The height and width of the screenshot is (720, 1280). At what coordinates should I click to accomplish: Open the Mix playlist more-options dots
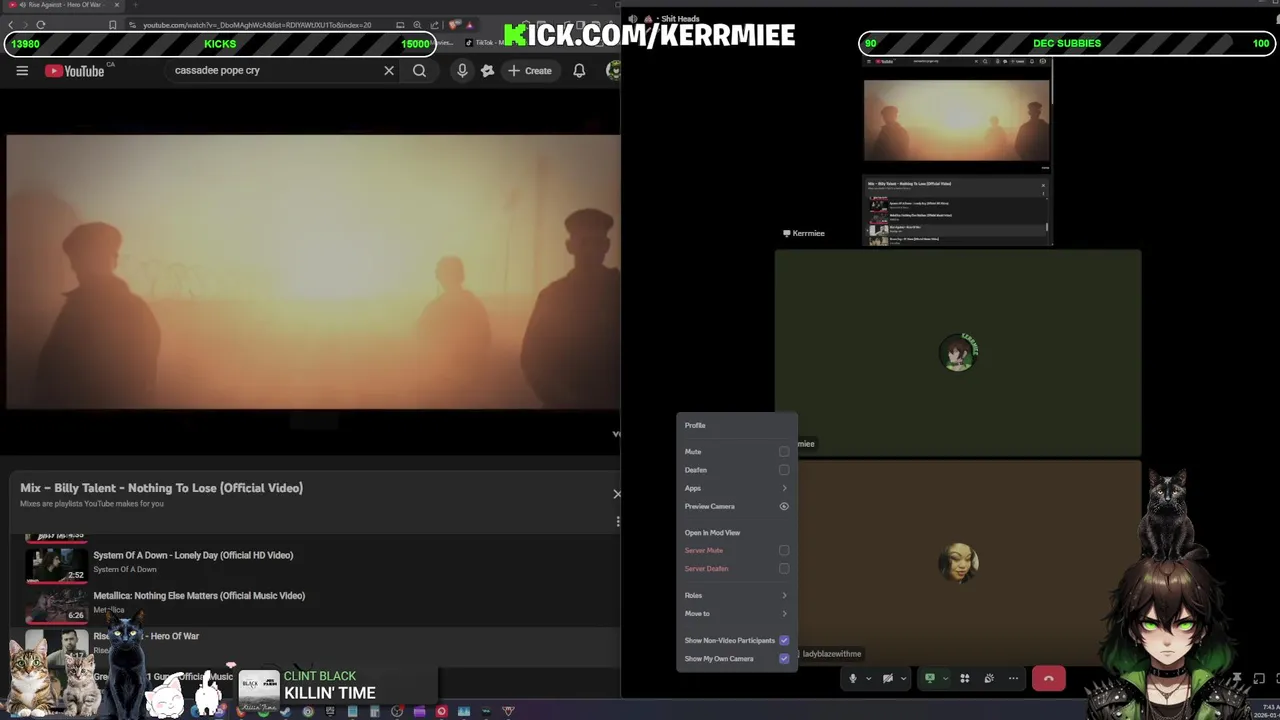point(617,521)
